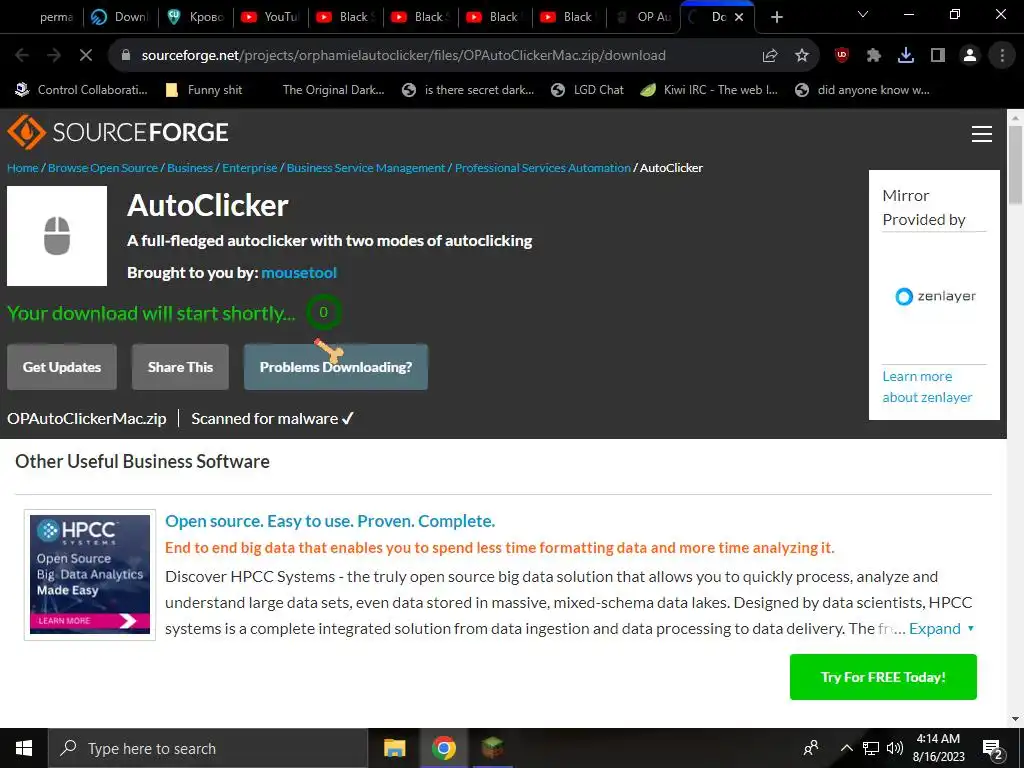Image resolution: width=1024 pixels, height=768 pixels.
Task: Open the Extensions puzzle icon
Action: (x=874, y=56)
